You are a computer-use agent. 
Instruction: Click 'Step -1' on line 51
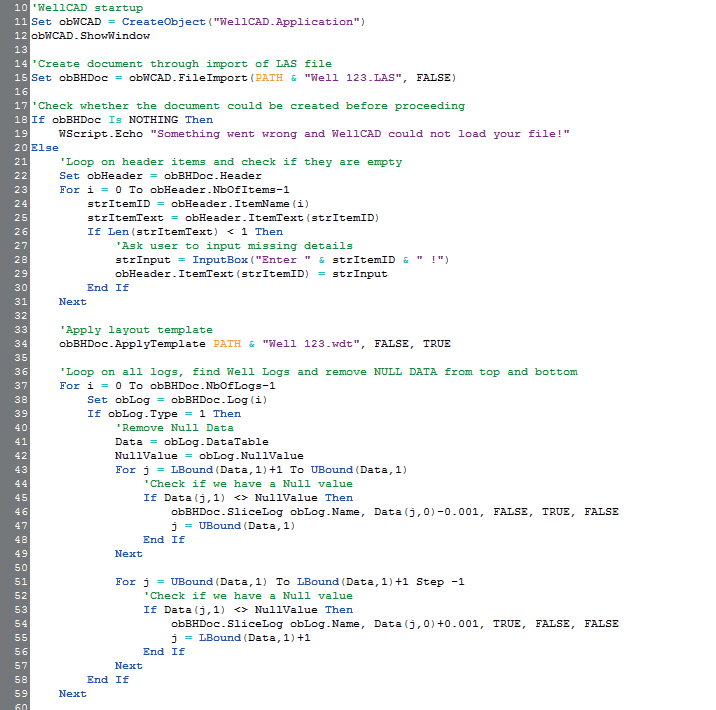(x=440, y=582)
